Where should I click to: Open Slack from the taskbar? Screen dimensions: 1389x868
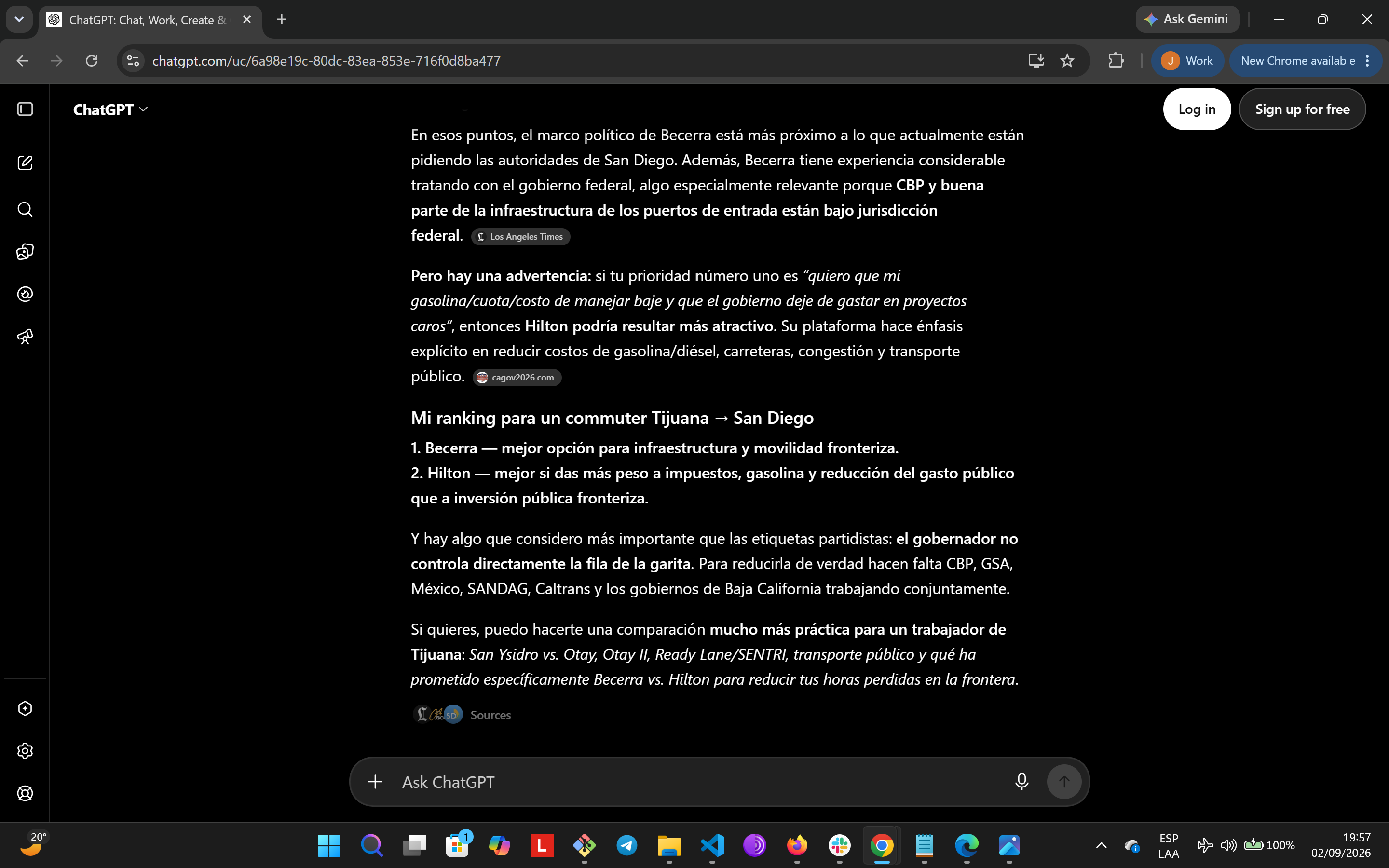coord(840,846)
